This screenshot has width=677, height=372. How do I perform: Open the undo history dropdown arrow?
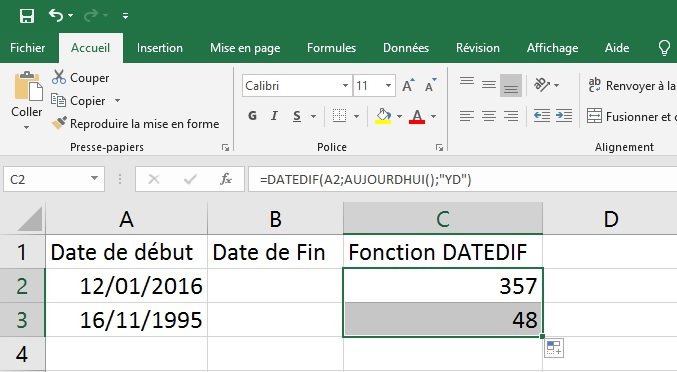pyautogui.click(x=70, y=16)
